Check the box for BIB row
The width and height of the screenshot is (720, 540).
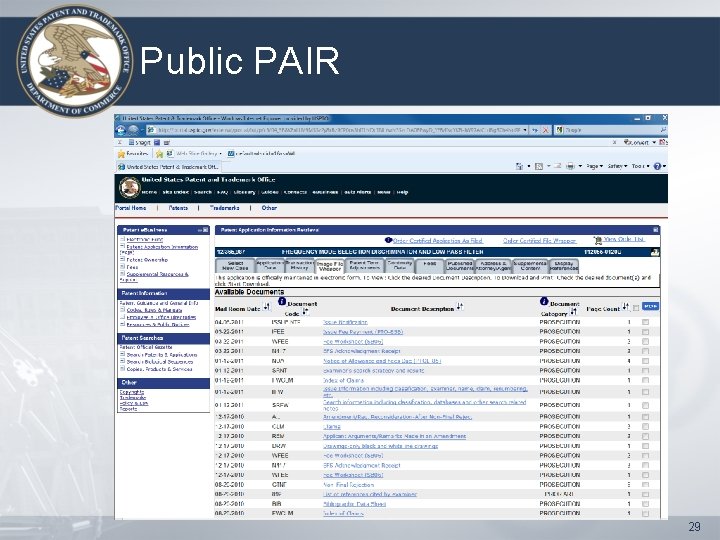tap(645, 504)
